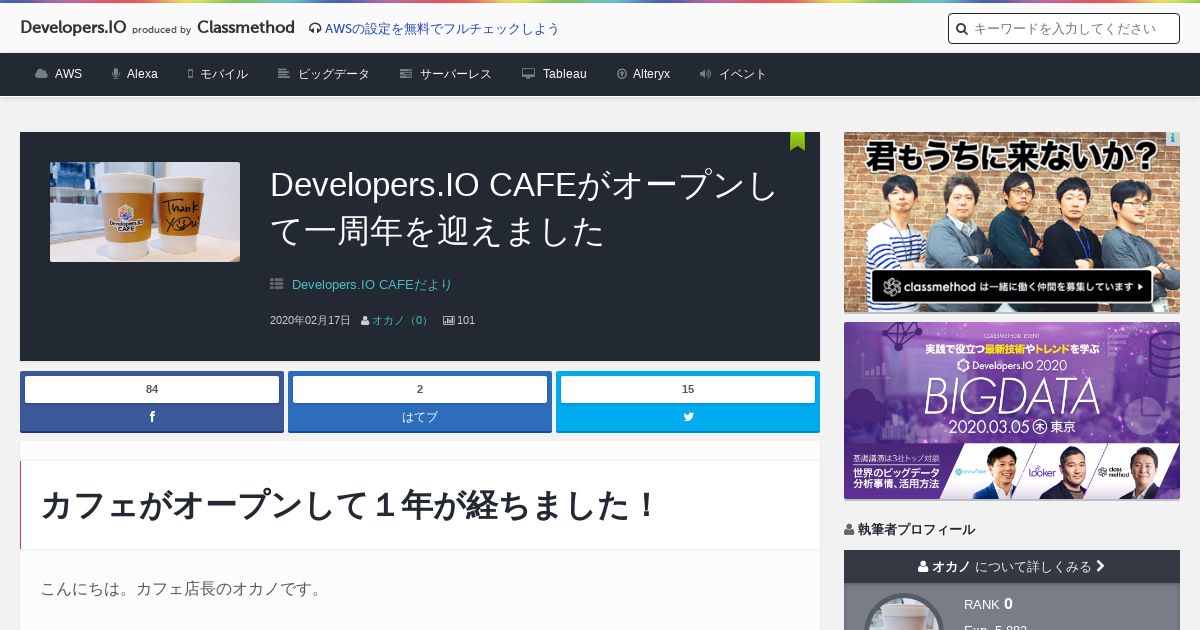
Task: Visit the Classmethod logo link
Action: [246, 27]
